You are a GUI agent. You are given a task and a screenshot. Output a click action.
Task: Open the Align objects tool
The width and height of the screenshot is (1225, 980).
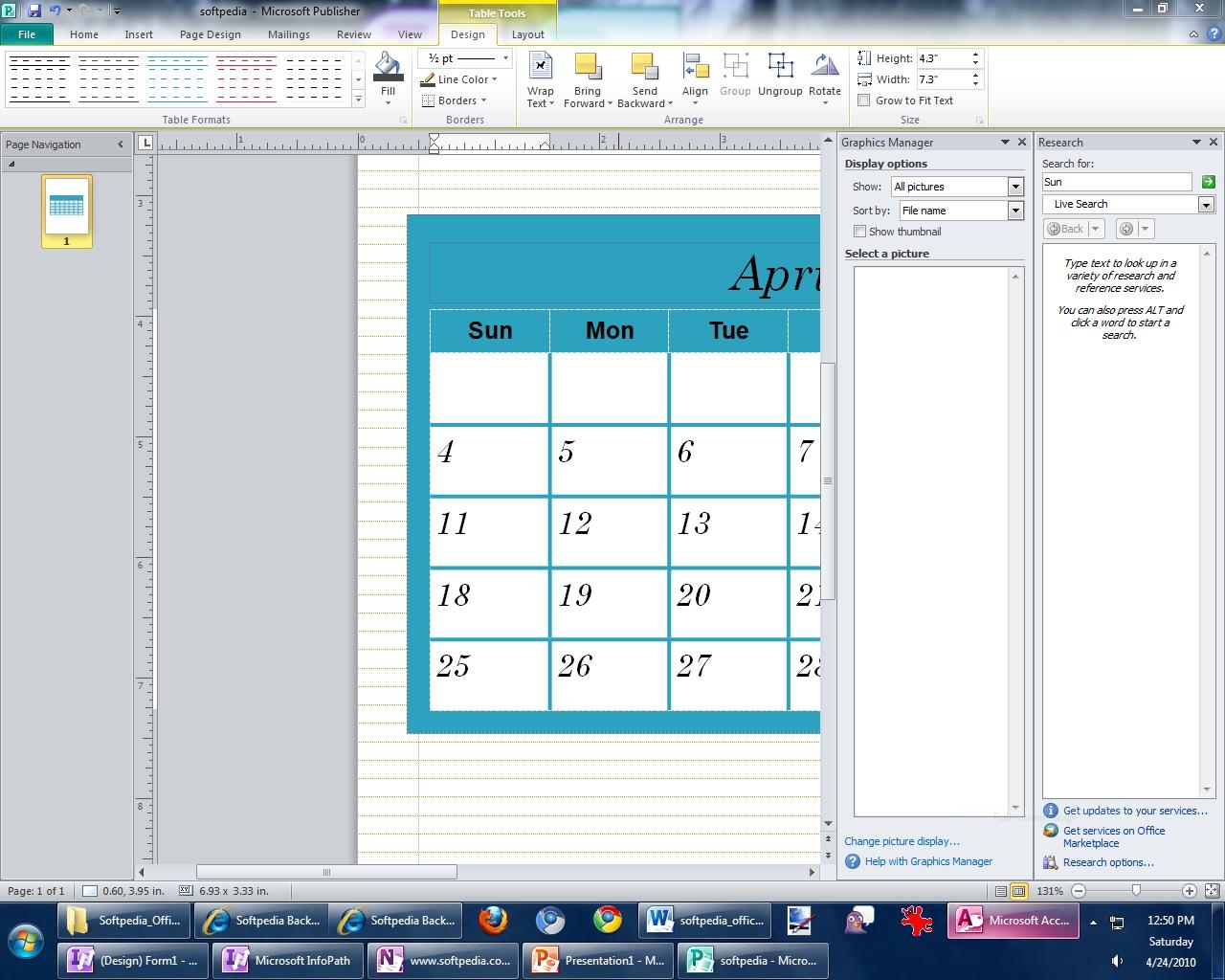[695, 80]
